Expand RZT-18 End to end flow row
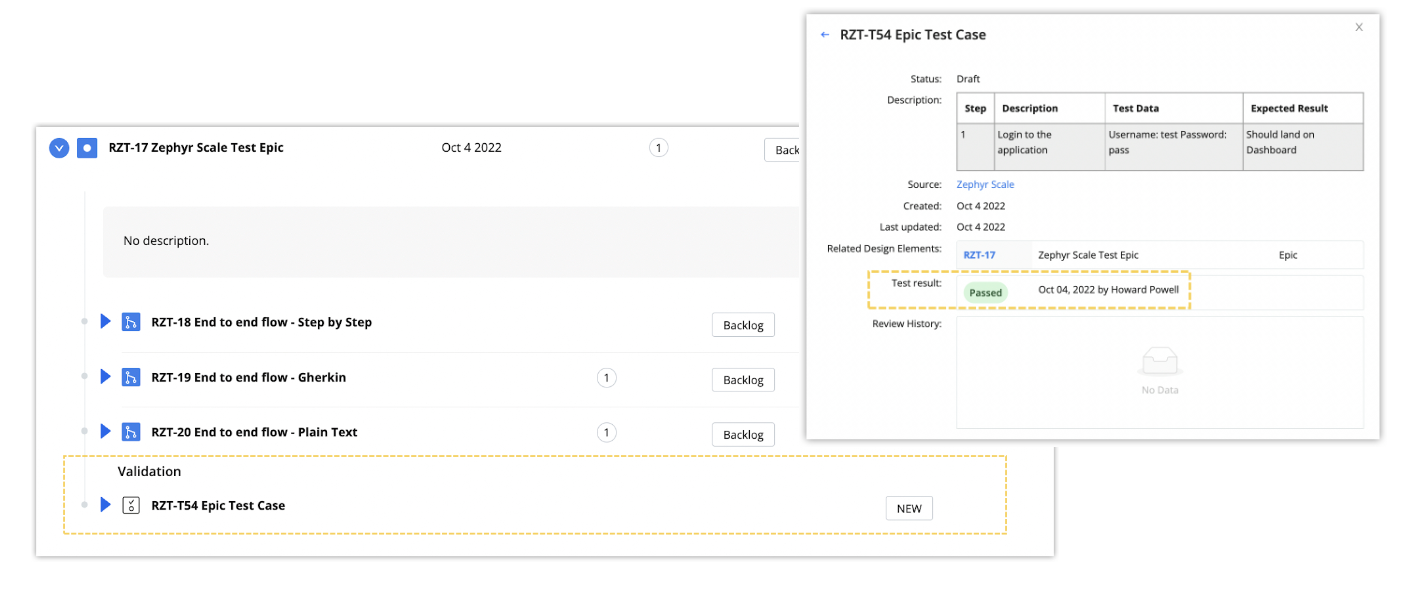 point(106,322)
